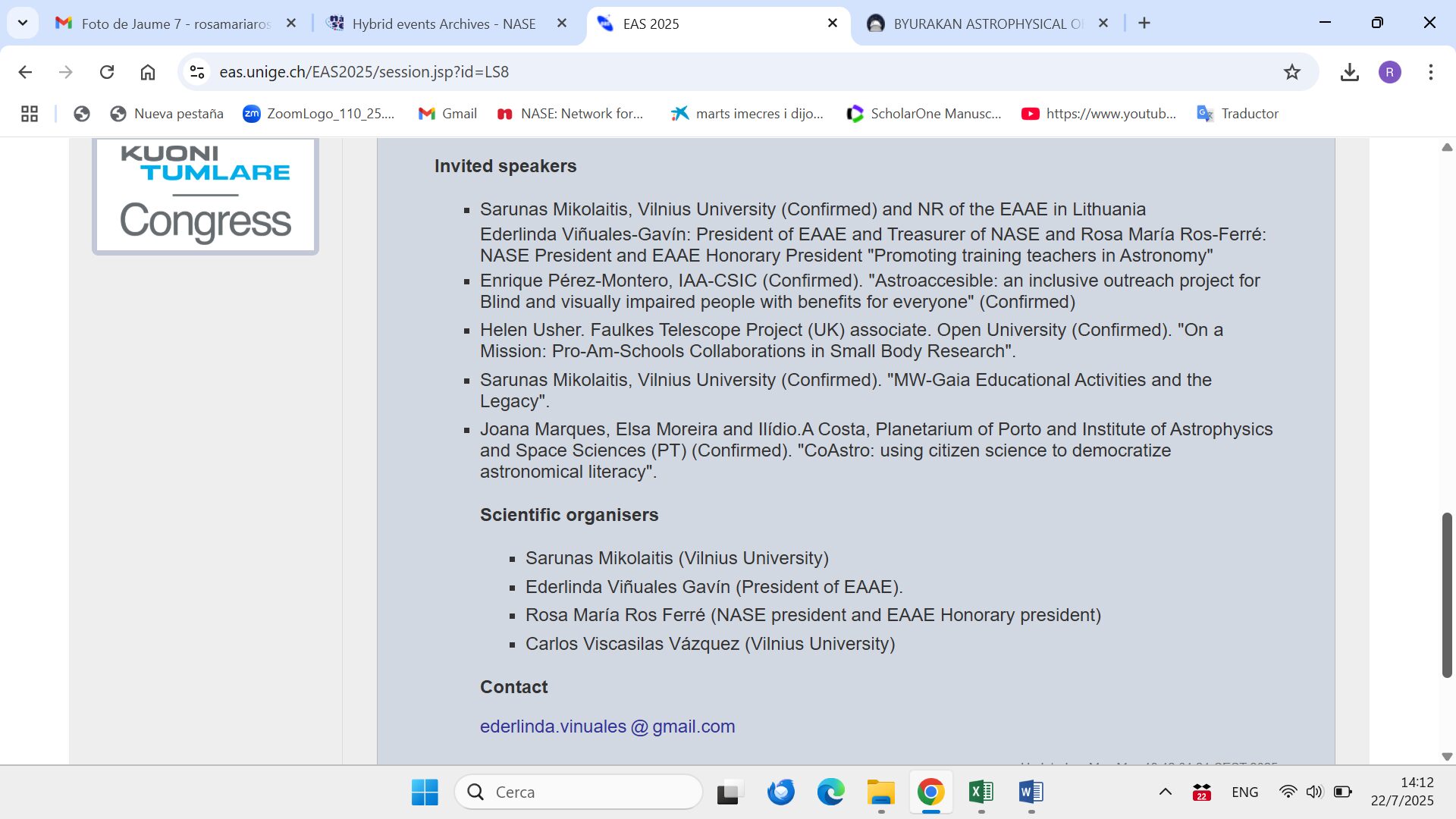Close the Foto de Jaume 7 tab
1456x819 pixels.
click(291, 24)
